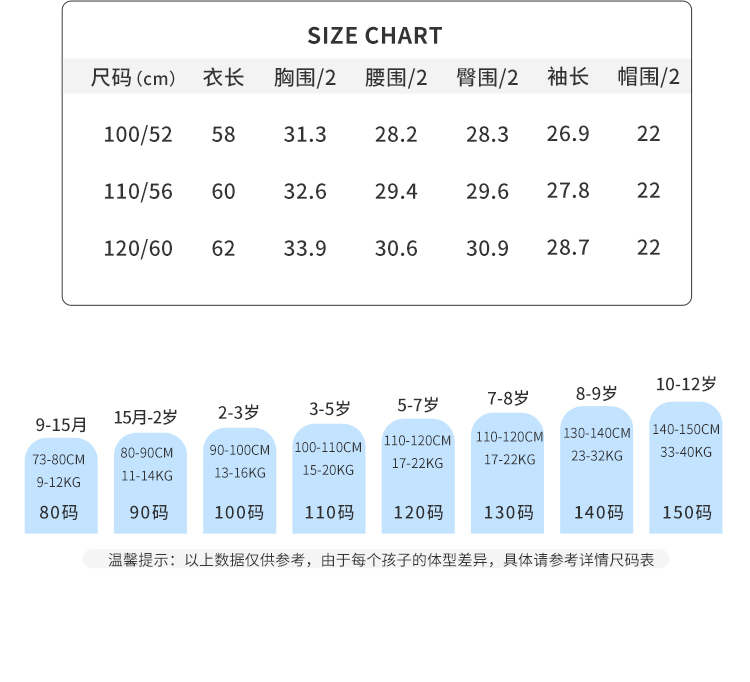750x682 pixels.
Task: Select the 140码 size card
Action: coord(597,470)
